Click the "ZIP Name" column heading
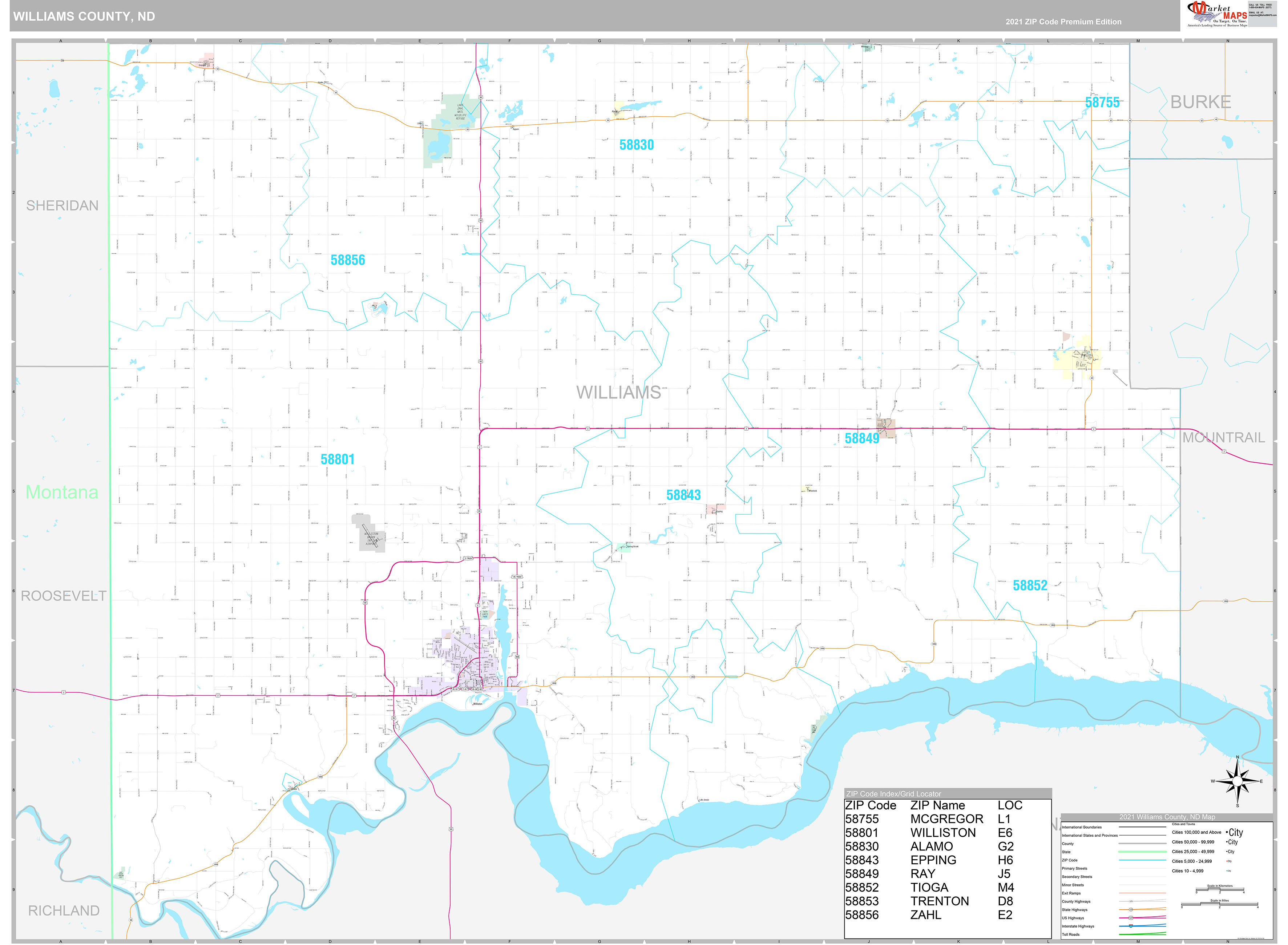The height and width of the screenshot is (945, 1288). [937, 805]
